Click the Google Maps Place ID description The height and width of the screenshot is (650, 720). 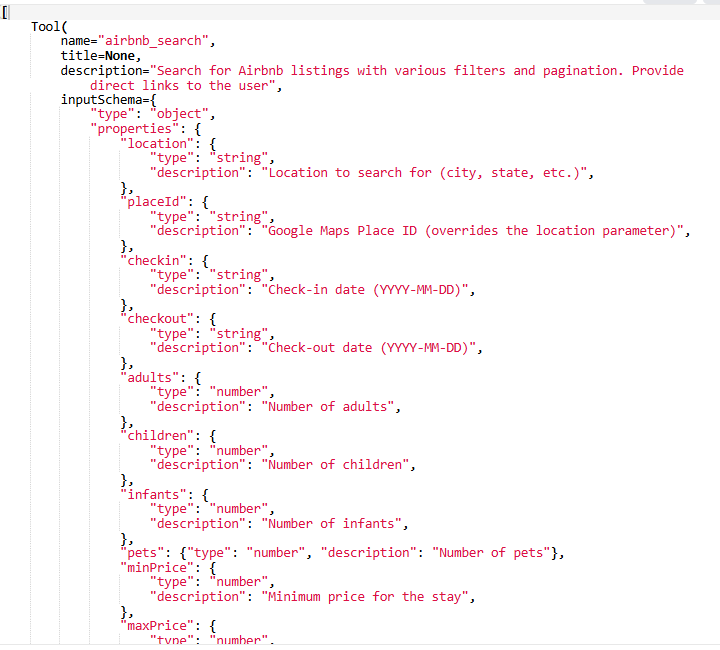point(472,231)
